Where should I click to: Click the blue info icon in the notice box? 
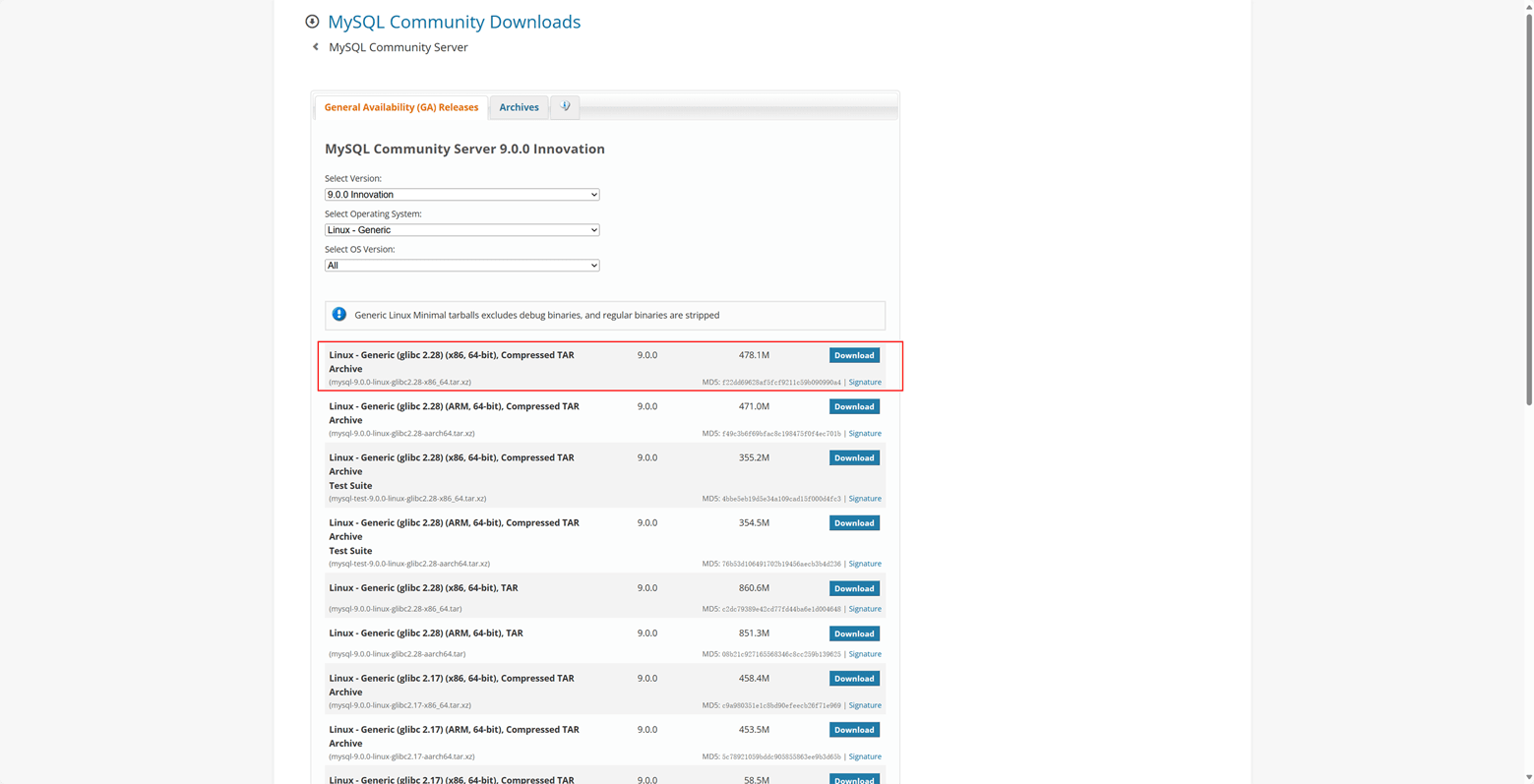pos(339,315)
